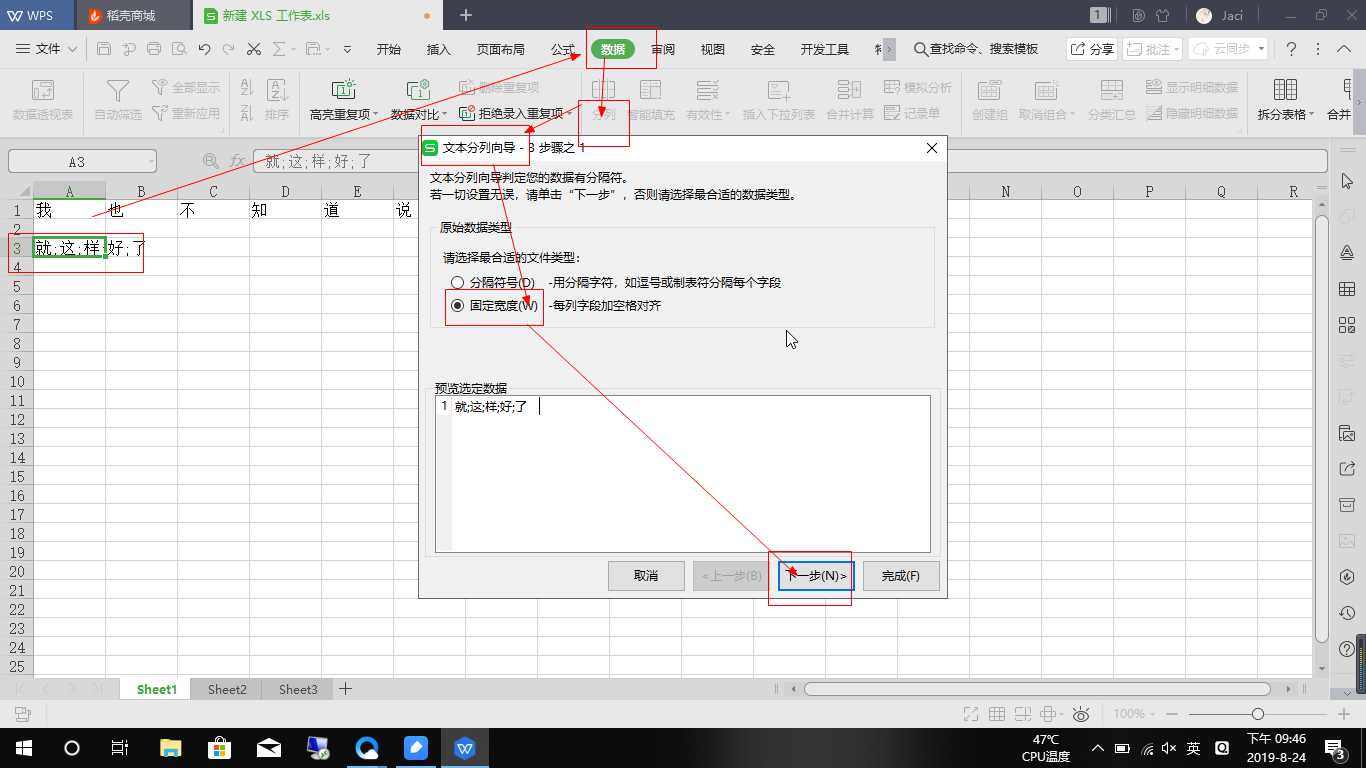Redo the last undone action

(x=229, y=49)
